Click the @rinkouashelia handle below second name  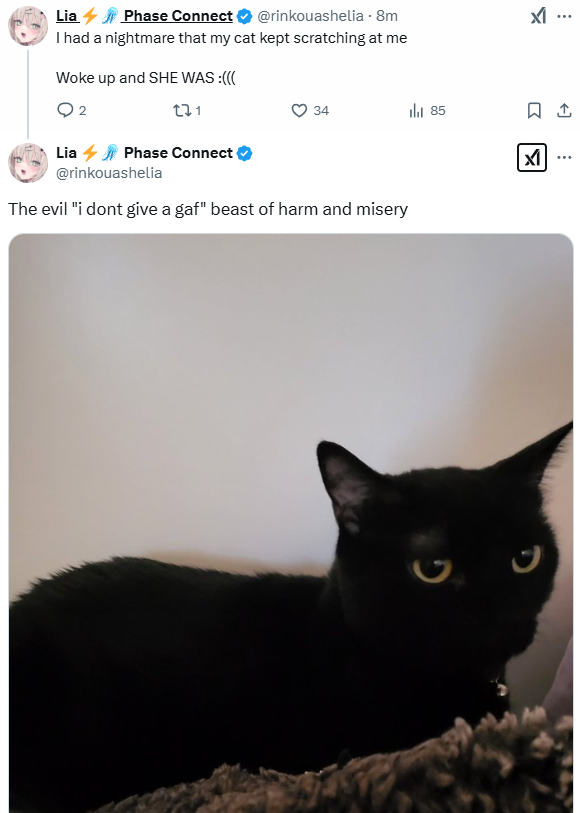click(x=109, y=173)
